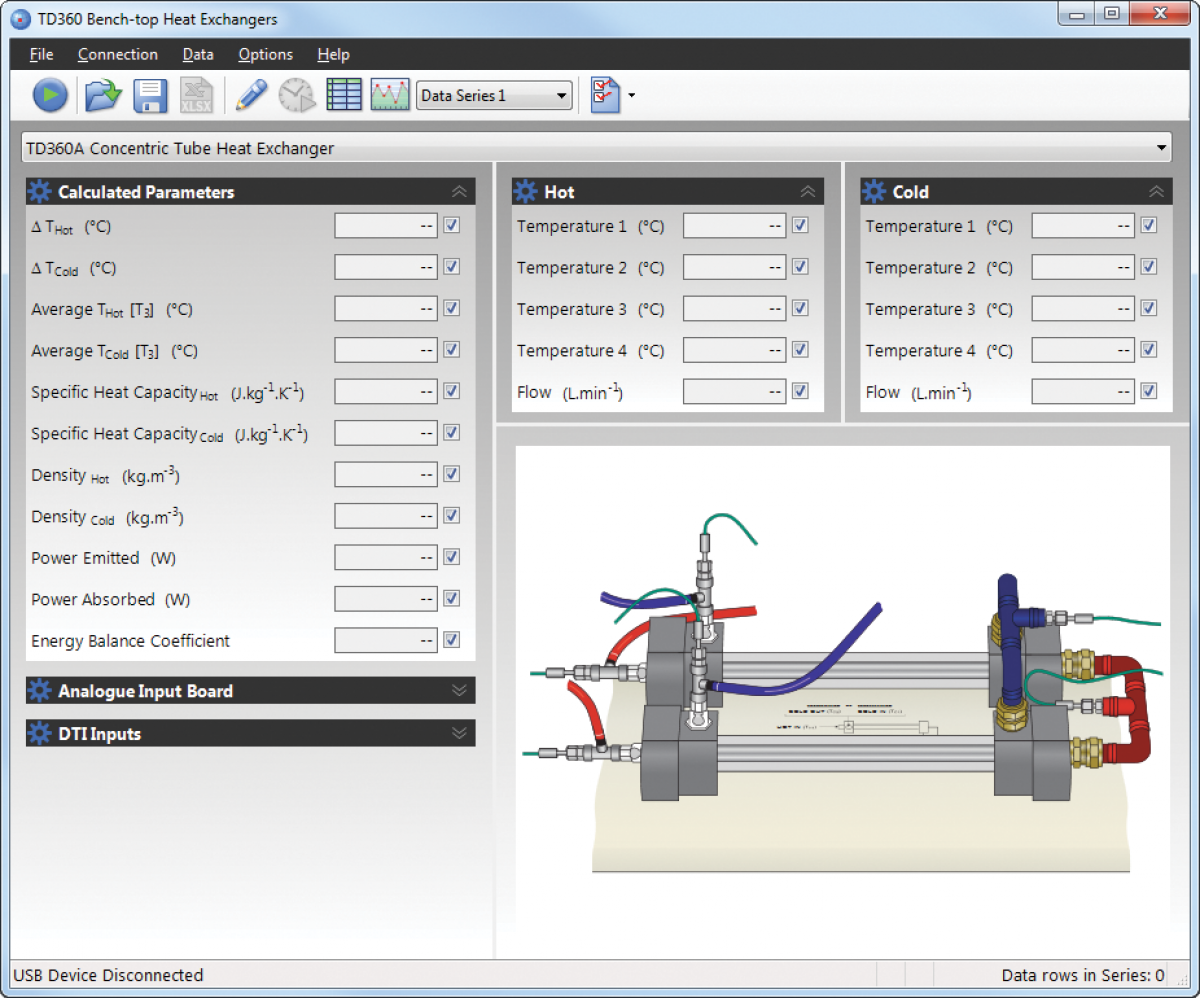Open the pencil annotation tool

pyautogui.click(x=251, y=95)
